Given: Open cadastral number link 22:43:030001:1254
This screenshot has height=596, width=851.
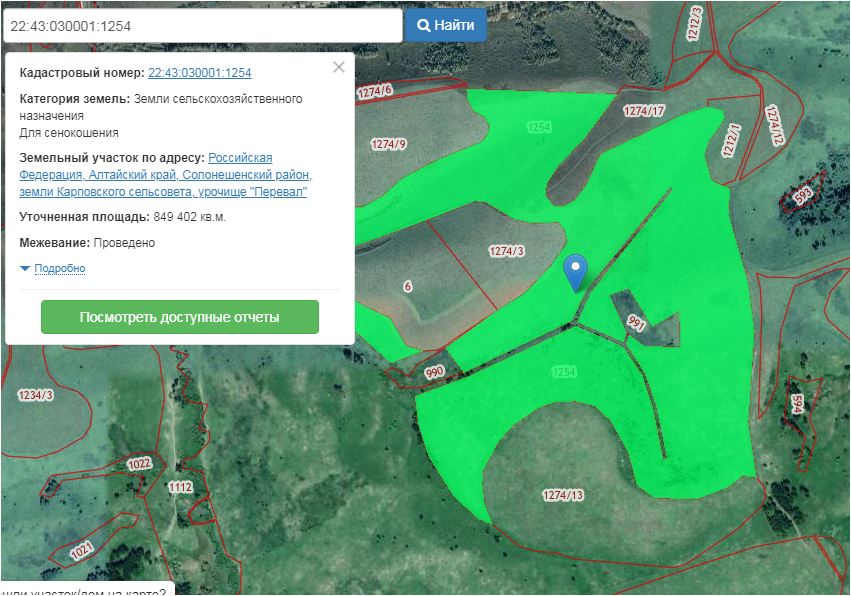Looking at the screenshot, I should coord(199,73).
